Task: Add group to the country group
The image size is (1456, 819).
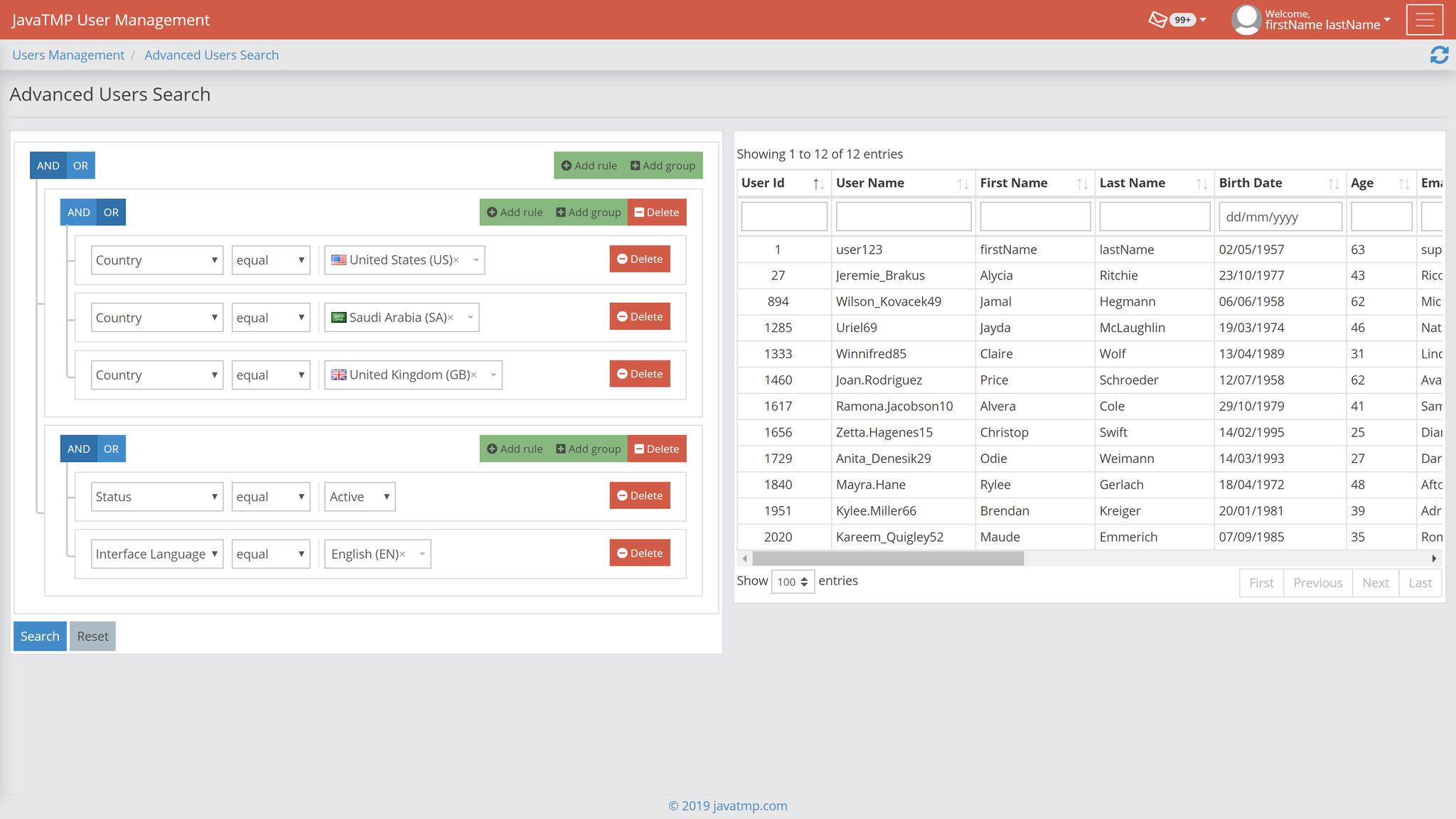Action: [589, 212]
